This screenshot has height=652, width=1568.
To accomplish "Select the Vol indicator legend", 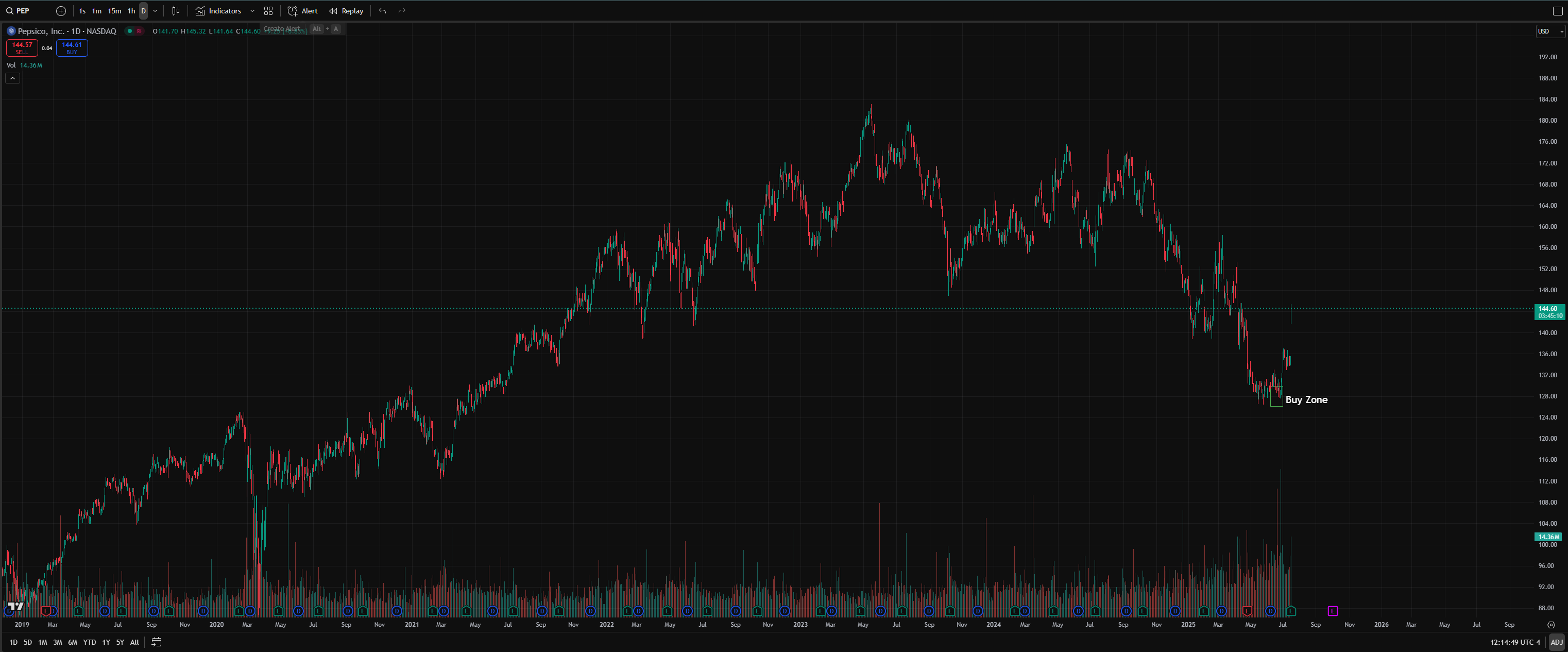I will [11, 65].
